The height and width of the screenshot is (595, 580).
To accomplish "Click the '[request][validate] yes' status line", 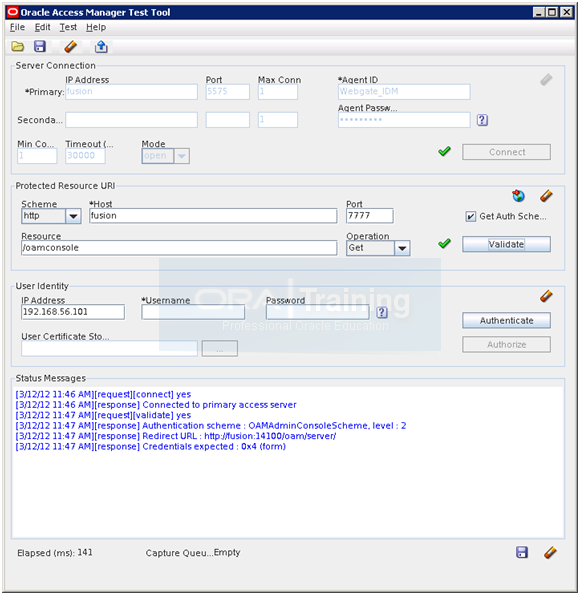I will (103, 415).
